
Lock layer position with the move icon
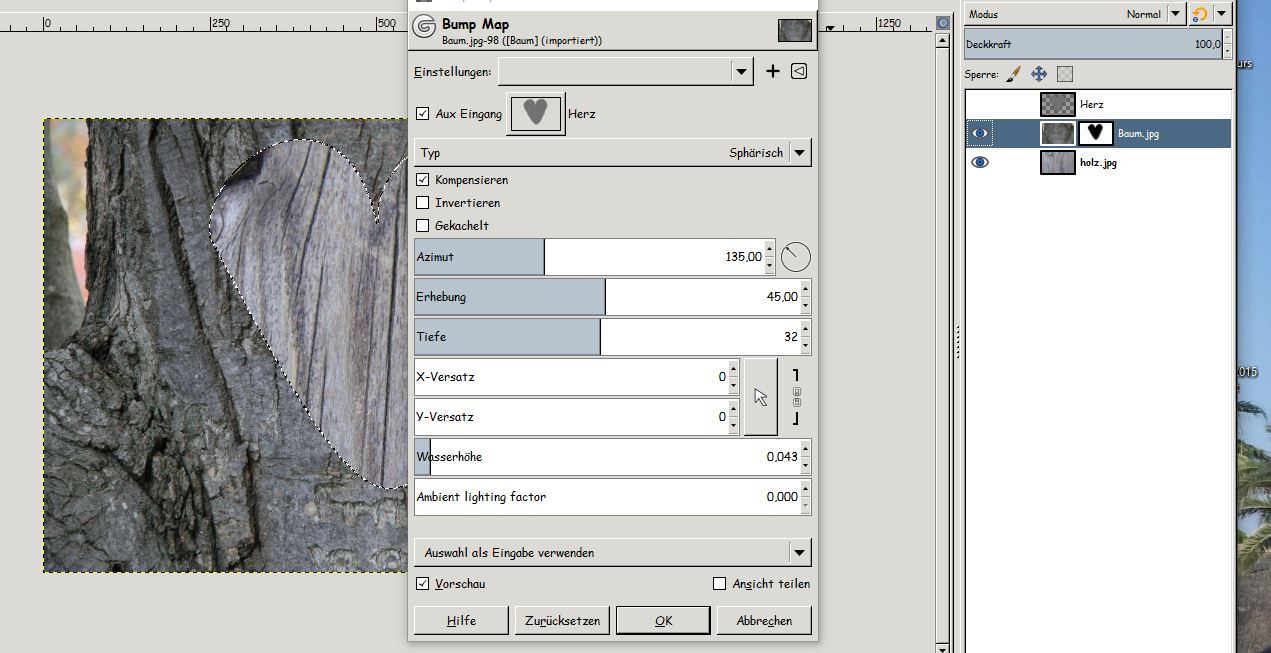1039,74
